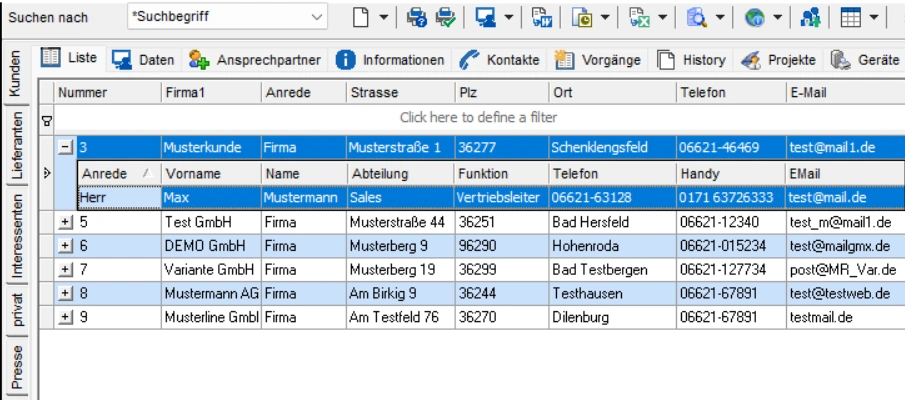
Task: Sort by the Nummer column header
Action: click(x=107, y=92)
